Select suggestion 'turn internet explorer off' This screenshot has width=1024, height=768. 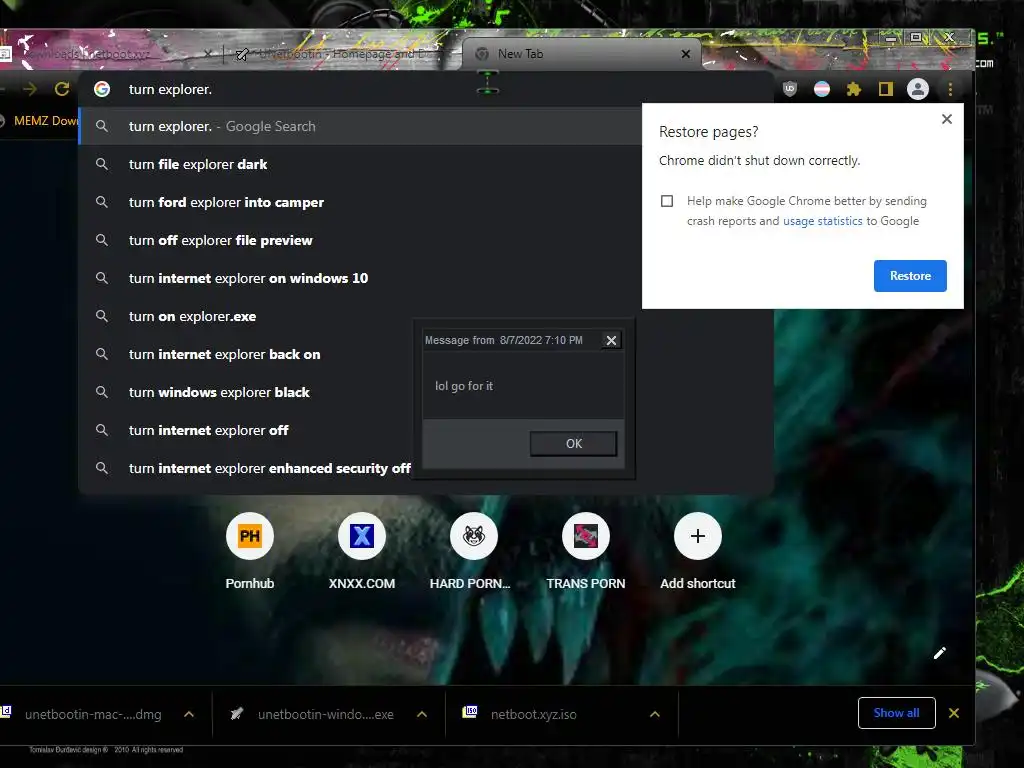coord(246,430)
